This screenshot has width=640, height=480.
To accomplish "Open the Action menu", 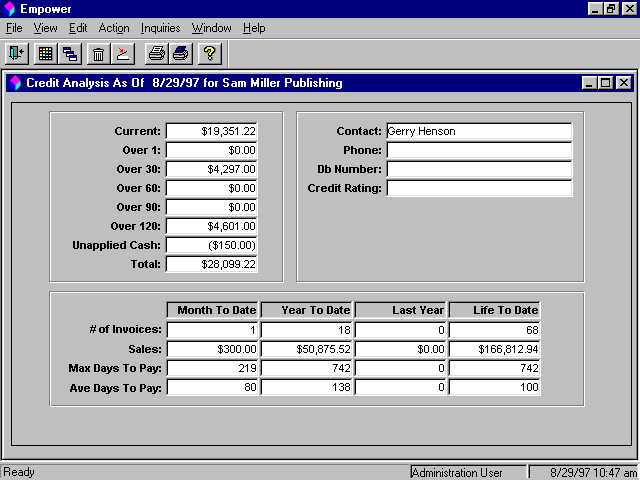I will click(114, 28).
